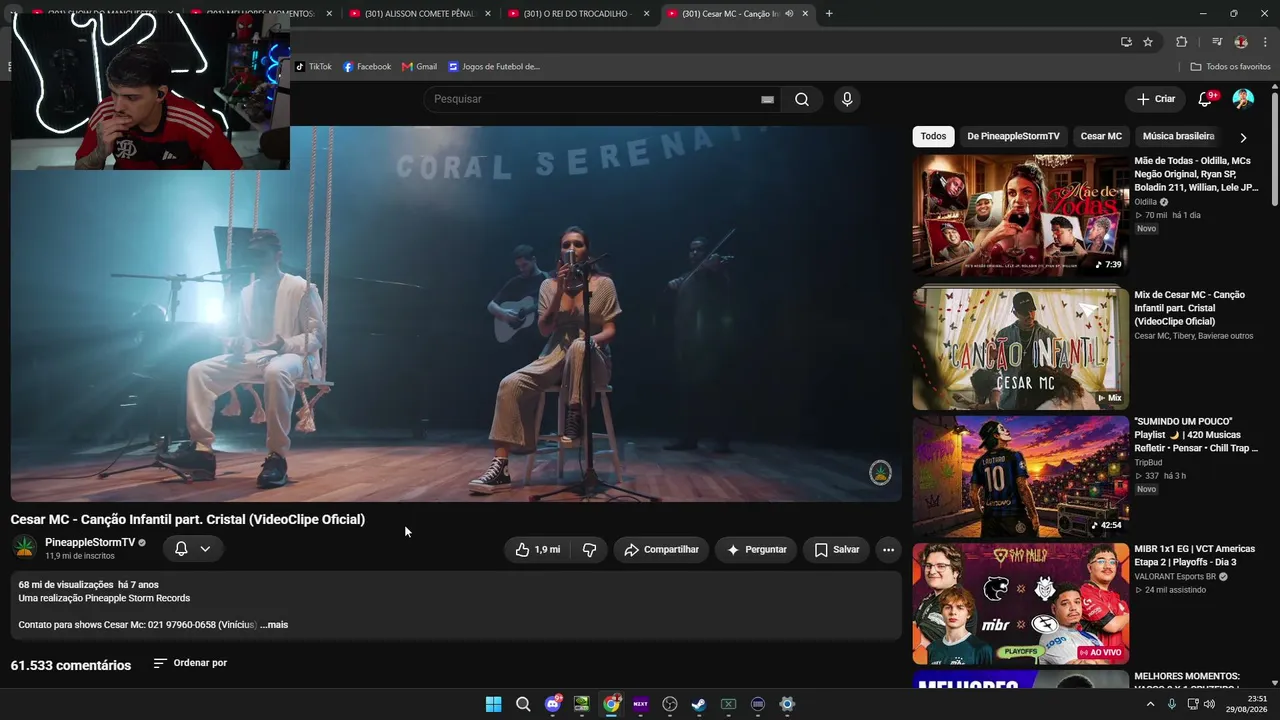Open Canção Infantil mix thumbnail
This screenshot has width=1280, height=720.
1020,348
